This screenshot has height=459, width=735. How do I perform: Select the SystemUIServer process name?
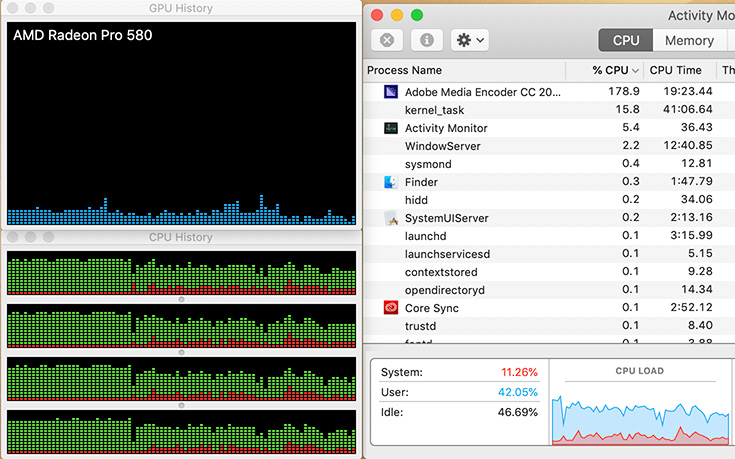(446, 218)
